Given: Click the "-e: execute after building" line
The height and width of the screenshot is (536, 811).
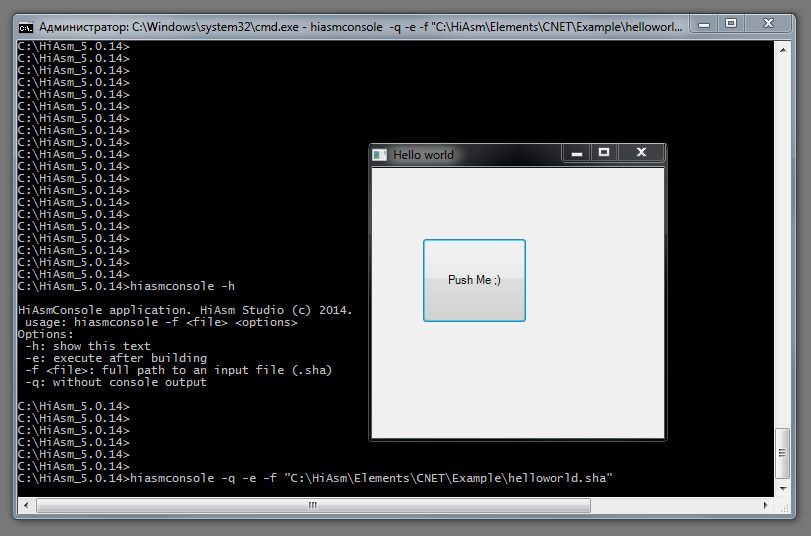Looking at the screenshot, I should coord(116,358).
